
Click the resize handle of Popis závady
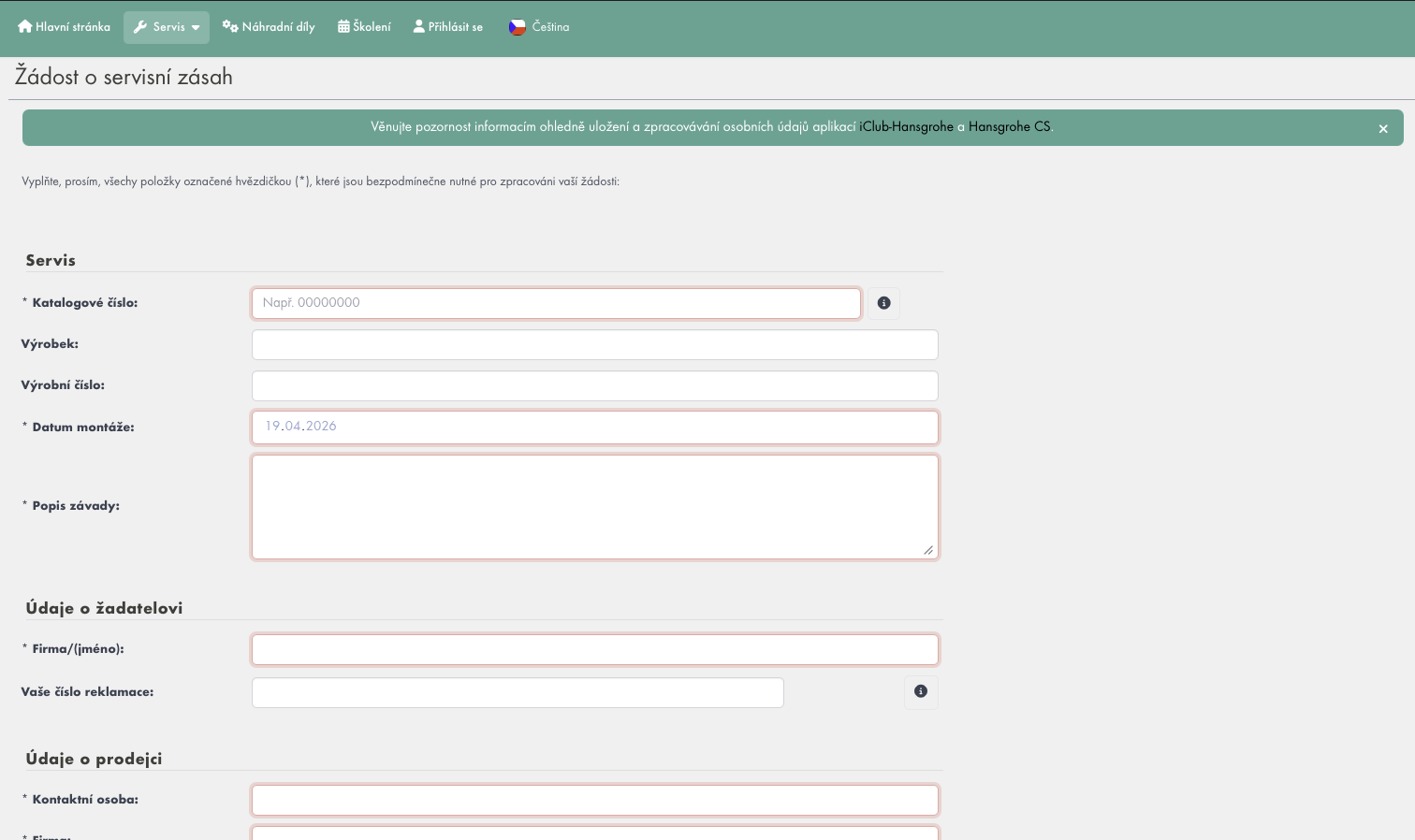[928, 550]
